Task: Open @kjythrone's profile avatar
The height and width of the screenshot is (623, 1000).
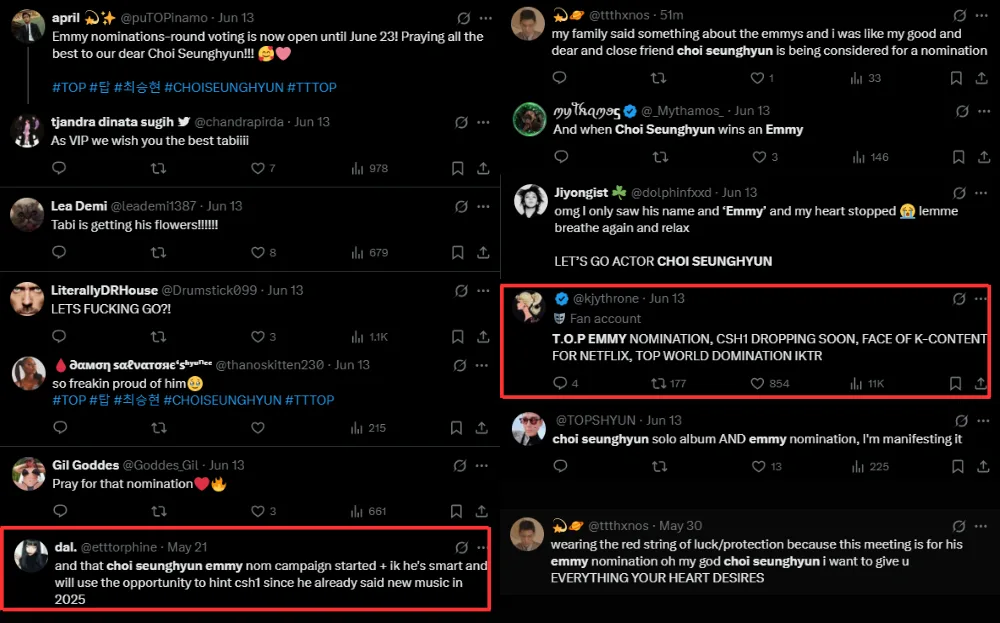Action: pos(529,307)
